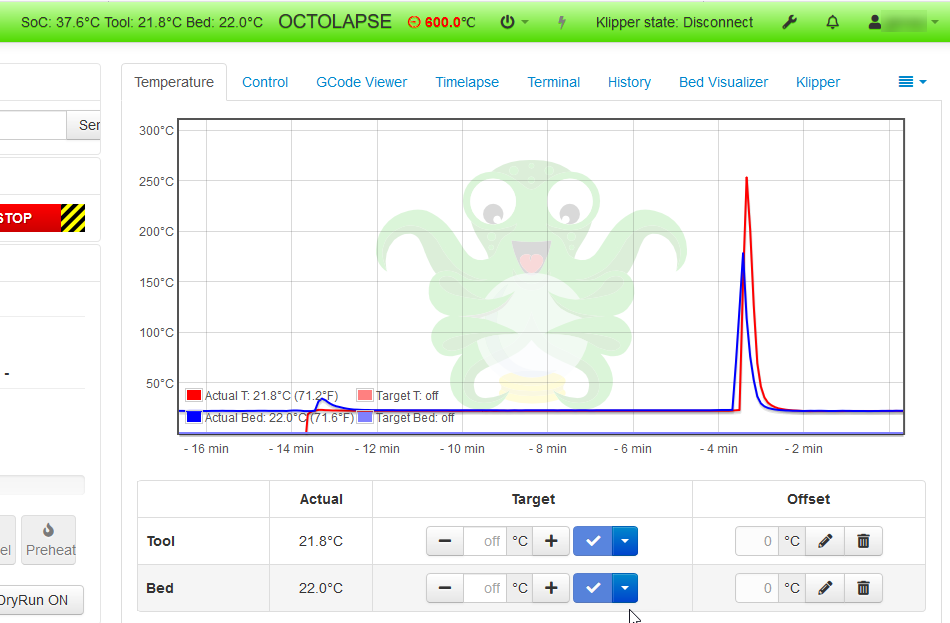
Task: Click the Bed offset input field
Action: (x=757, y=588)
